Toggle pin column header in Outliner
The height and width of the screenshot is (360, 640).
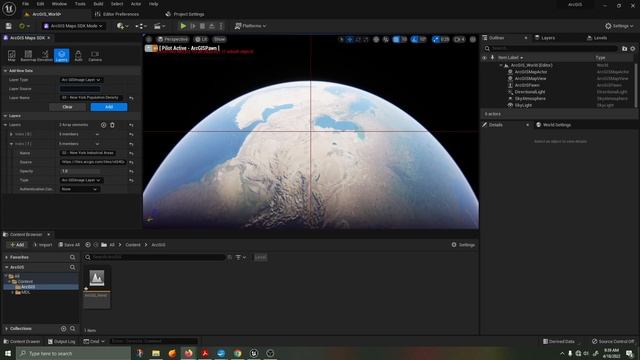[x=492, y=58]
